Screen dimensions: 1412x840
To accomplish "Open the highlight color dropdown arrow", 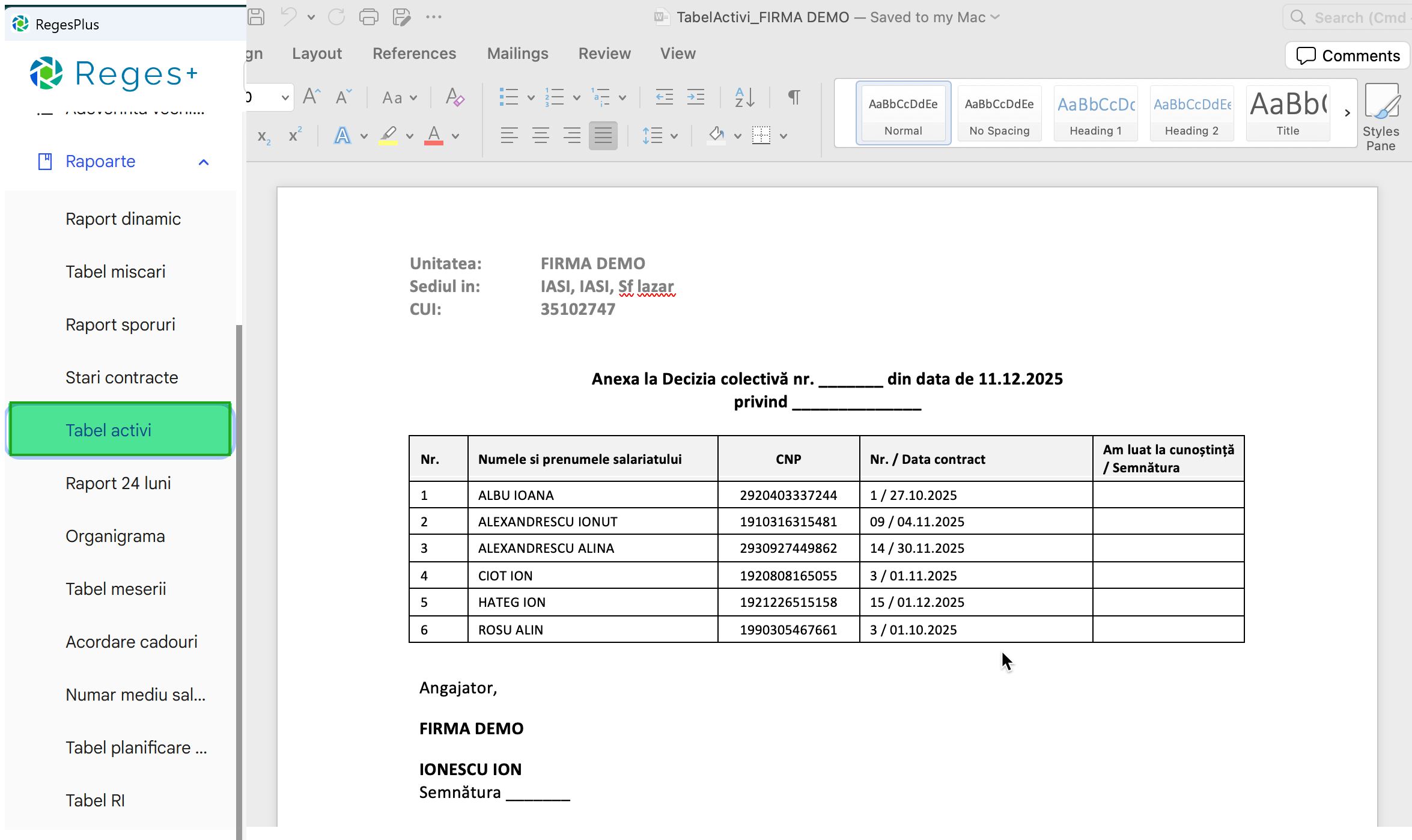I will [410, 136].
